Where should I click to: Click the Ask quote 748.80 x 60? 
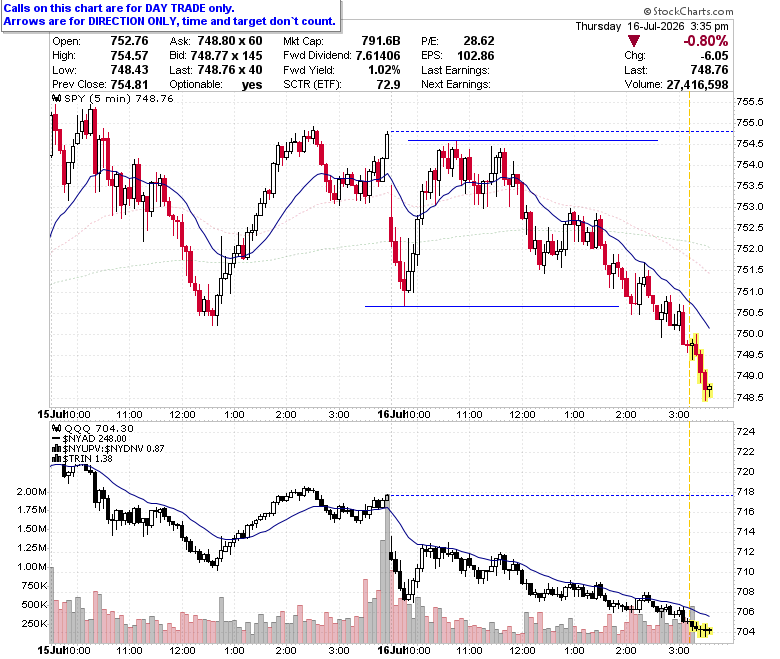click(x=230, y=41)
